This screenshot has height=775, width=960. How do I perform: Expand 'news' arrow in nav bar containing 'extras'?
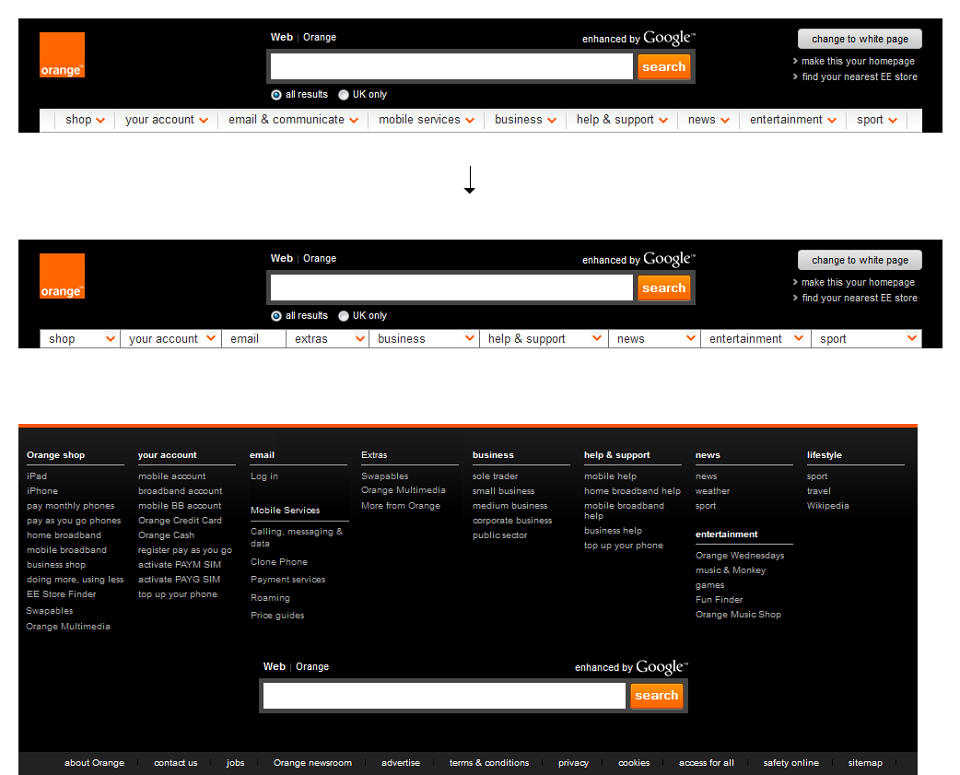tap(691, 338)
